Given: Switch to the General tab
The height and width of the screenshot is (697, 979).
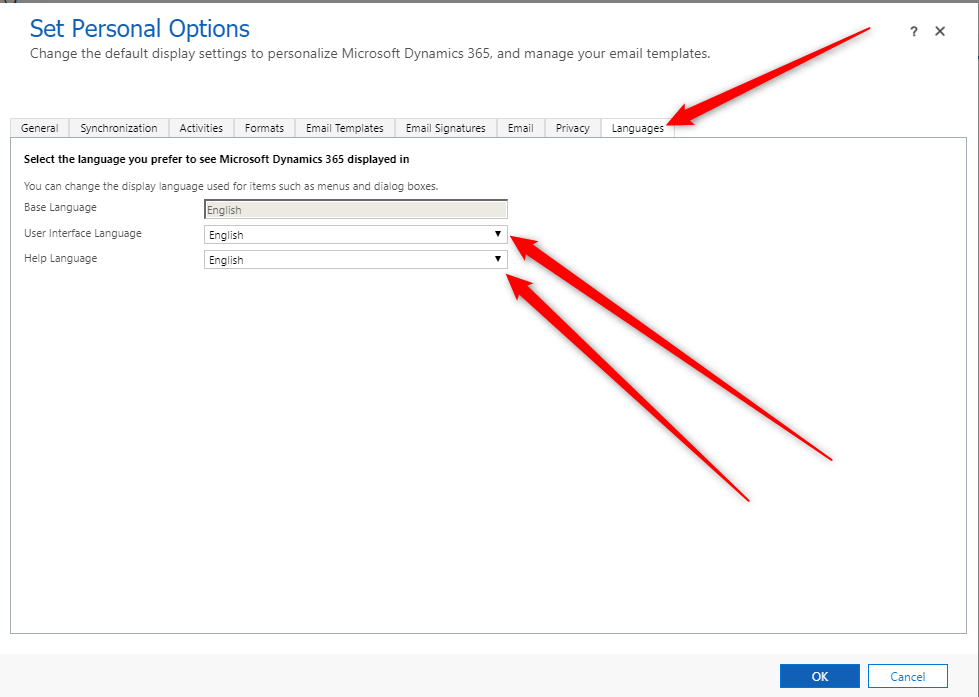Looking at the screenshot, I should tap(40, 128).
